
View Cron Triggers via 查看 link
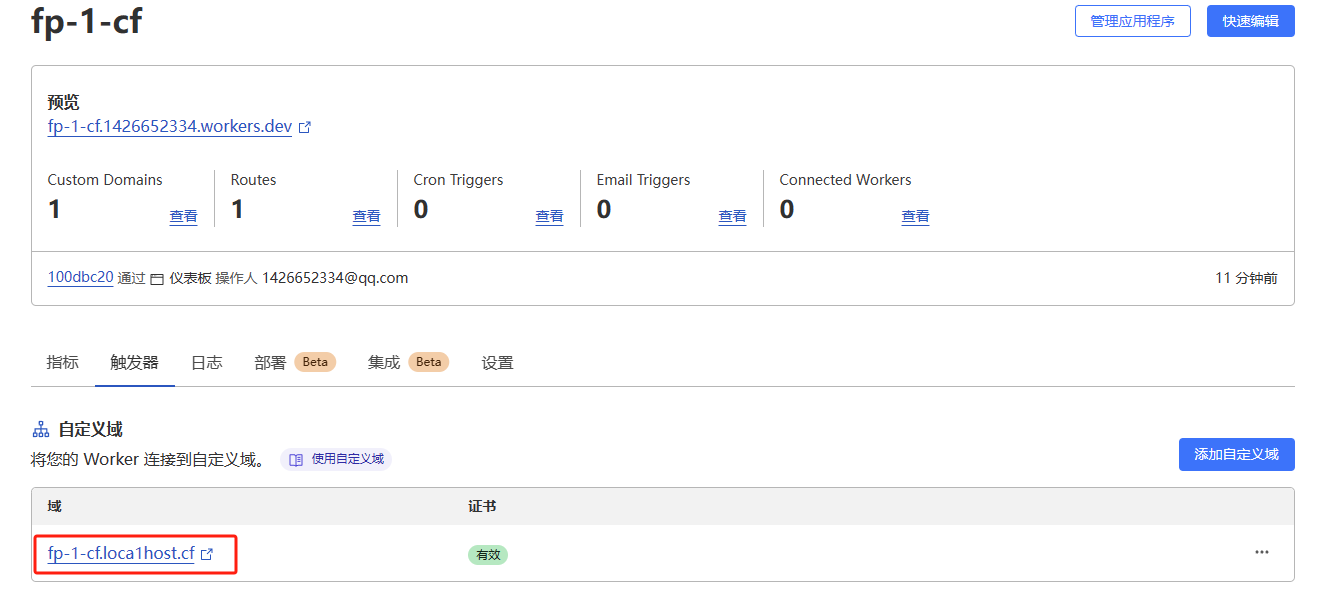(x=549, y=216)
